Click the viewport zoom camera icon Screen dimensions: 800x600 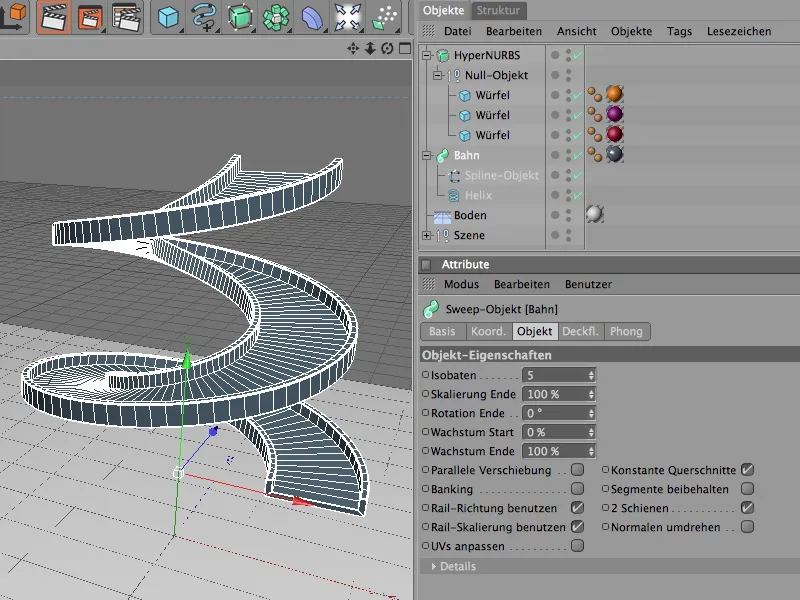click(370, 48)
